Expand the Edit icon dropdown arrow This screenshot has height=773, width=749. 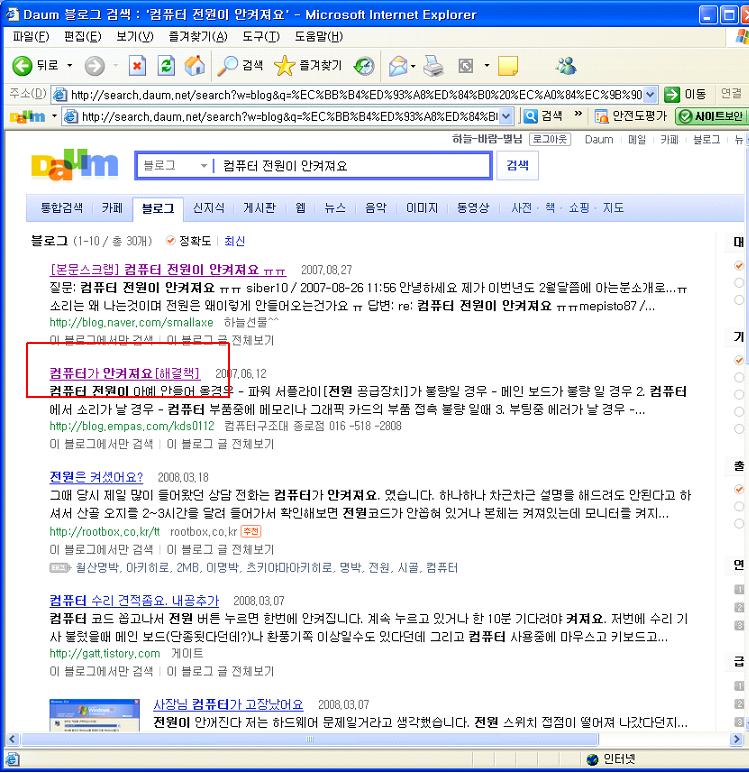[x=487, y=66]
